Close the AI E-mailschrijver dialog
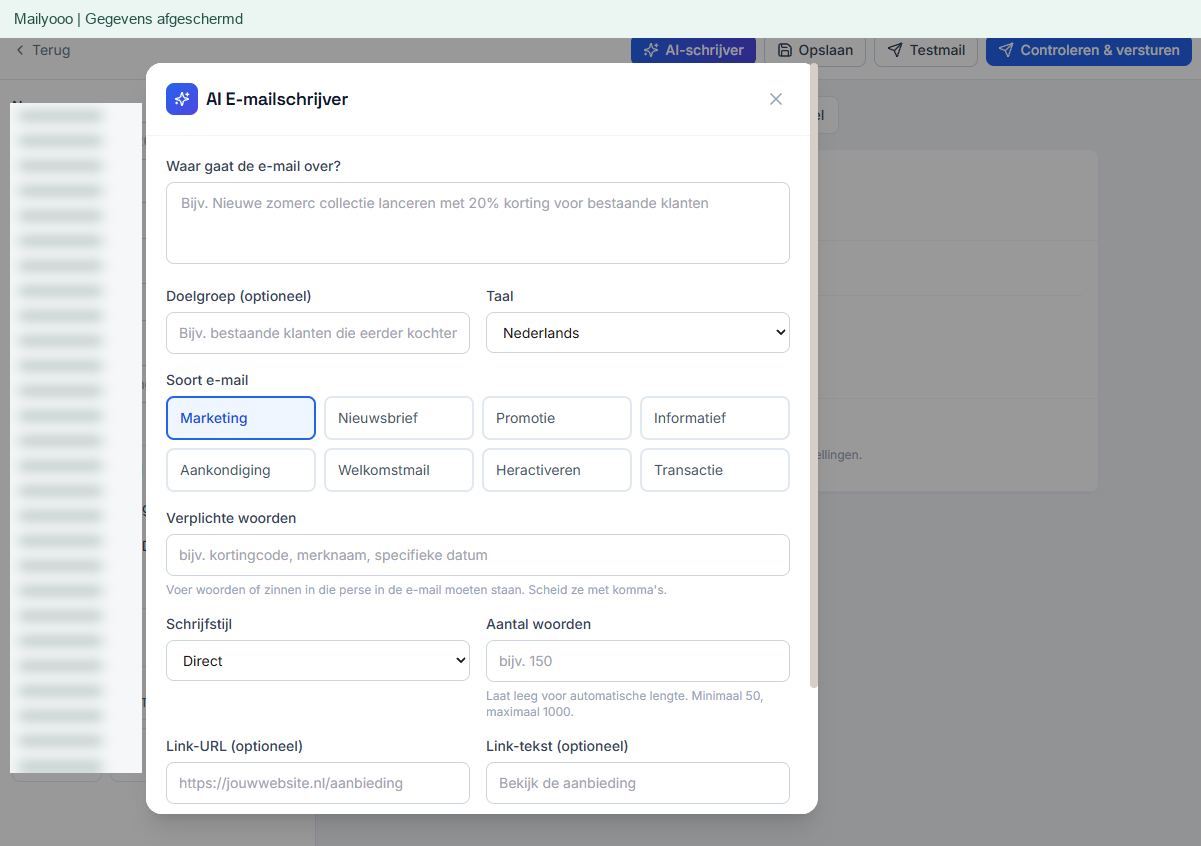 point(776,99)
